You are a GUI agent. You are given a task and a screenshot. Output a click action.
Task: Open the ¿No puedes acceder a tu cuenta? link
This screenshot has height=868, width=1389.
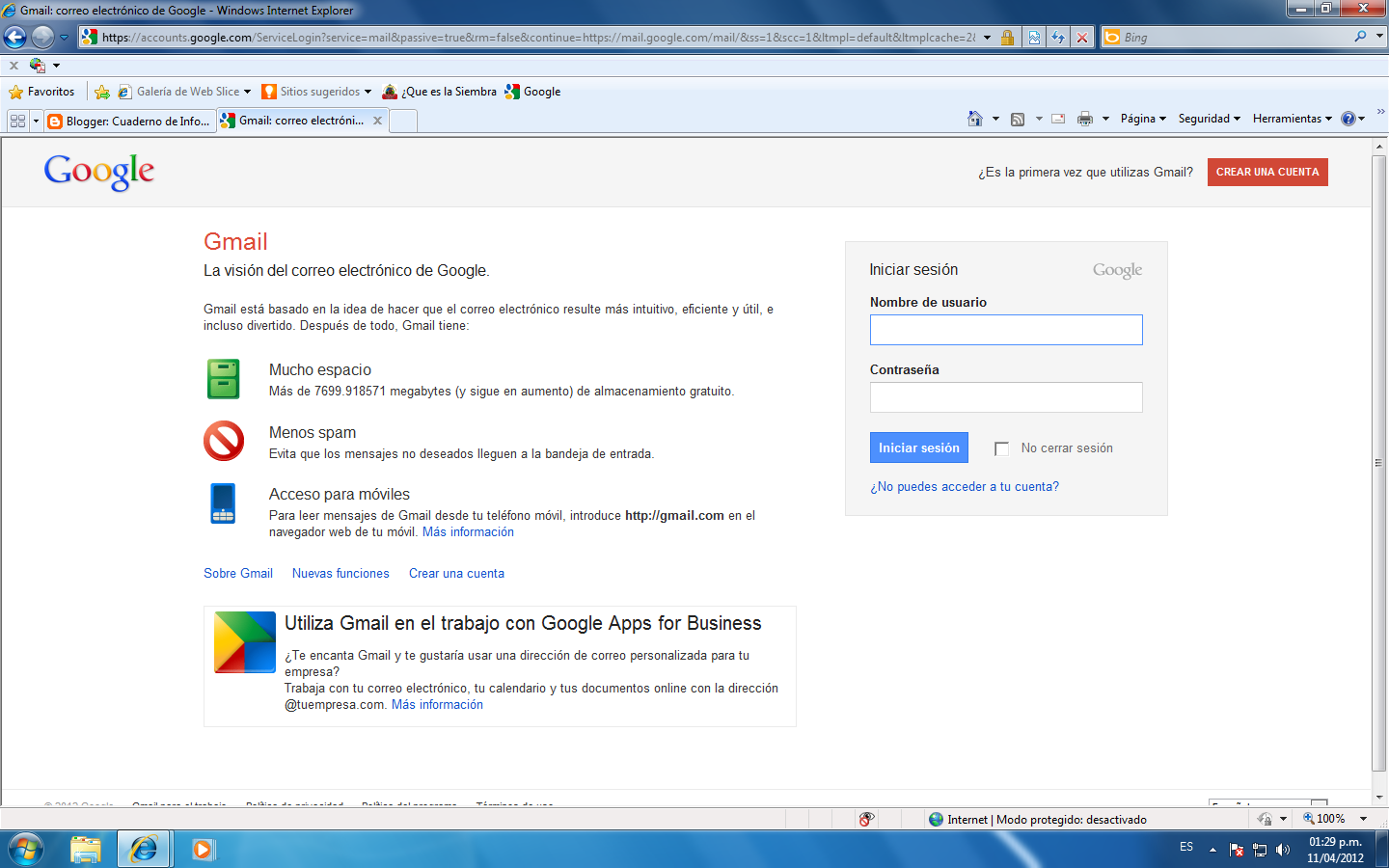964,487
